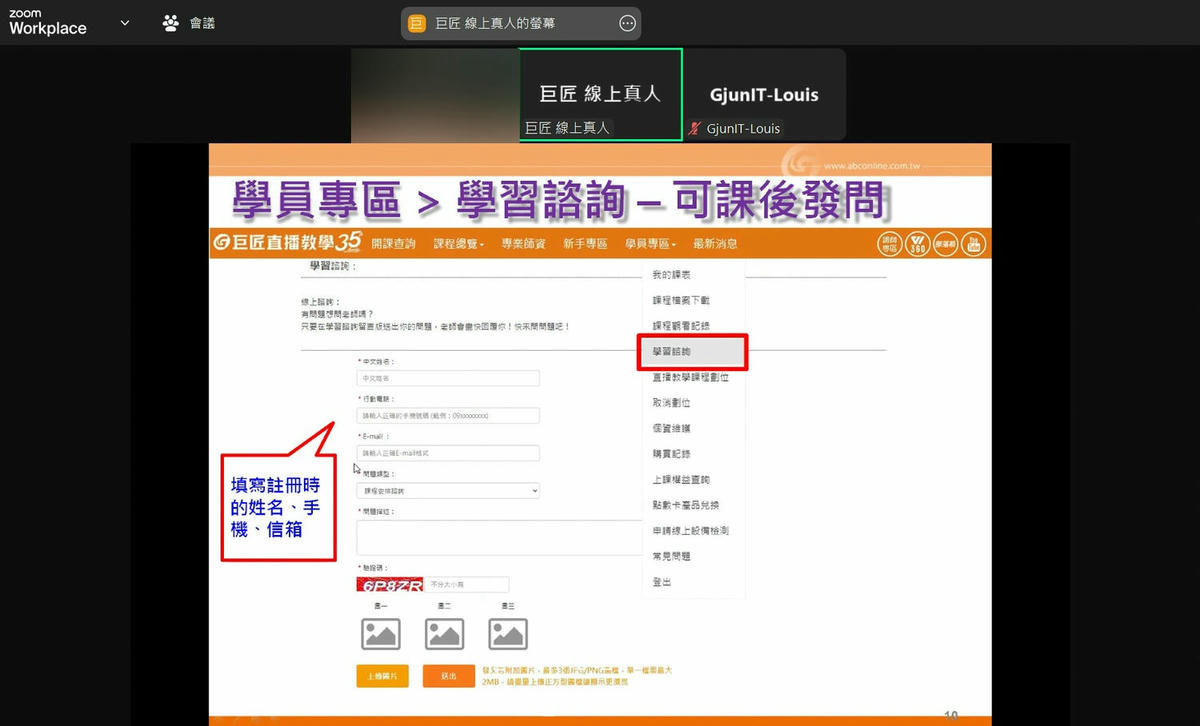Open the 會議 tab label
This screenshot has width=1200, height=726.
[202, 23]
